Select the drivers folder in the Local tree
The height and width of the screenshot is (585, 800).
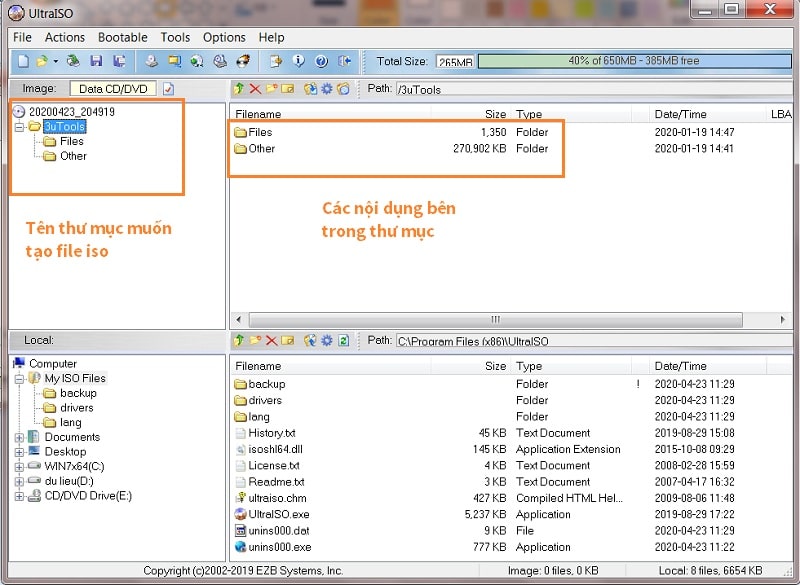pos(77,408)
